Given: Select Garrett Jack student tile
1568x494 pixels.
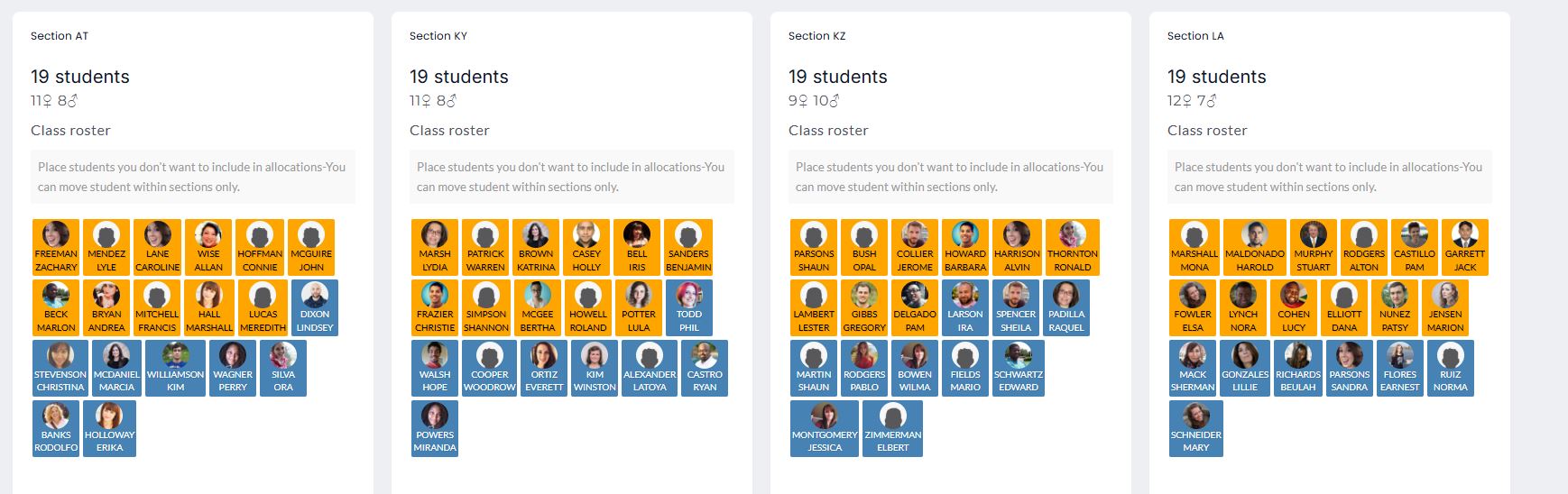Looking at the screenshot, I should coord(1465,247).
